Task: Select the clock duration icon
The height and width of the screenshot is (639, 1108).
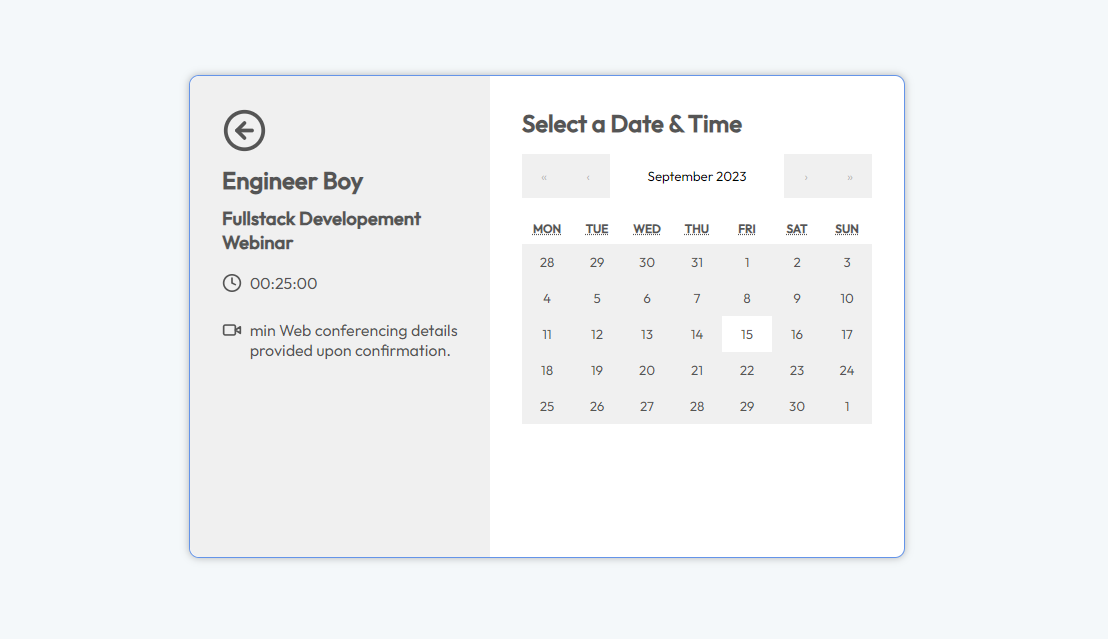Action: (230, 283)
